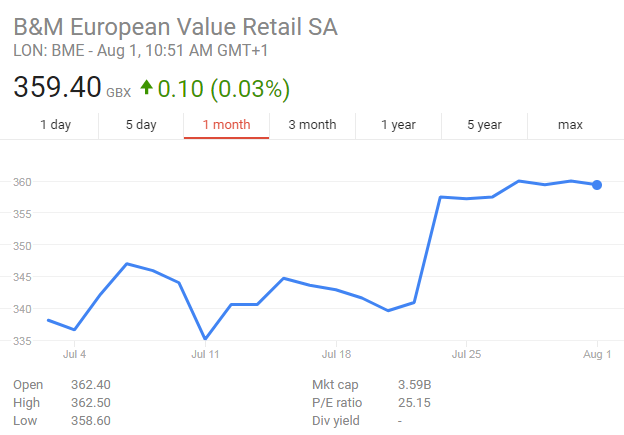
Task: Select the 1 month range tab
Action: click(x=226, y=125)
